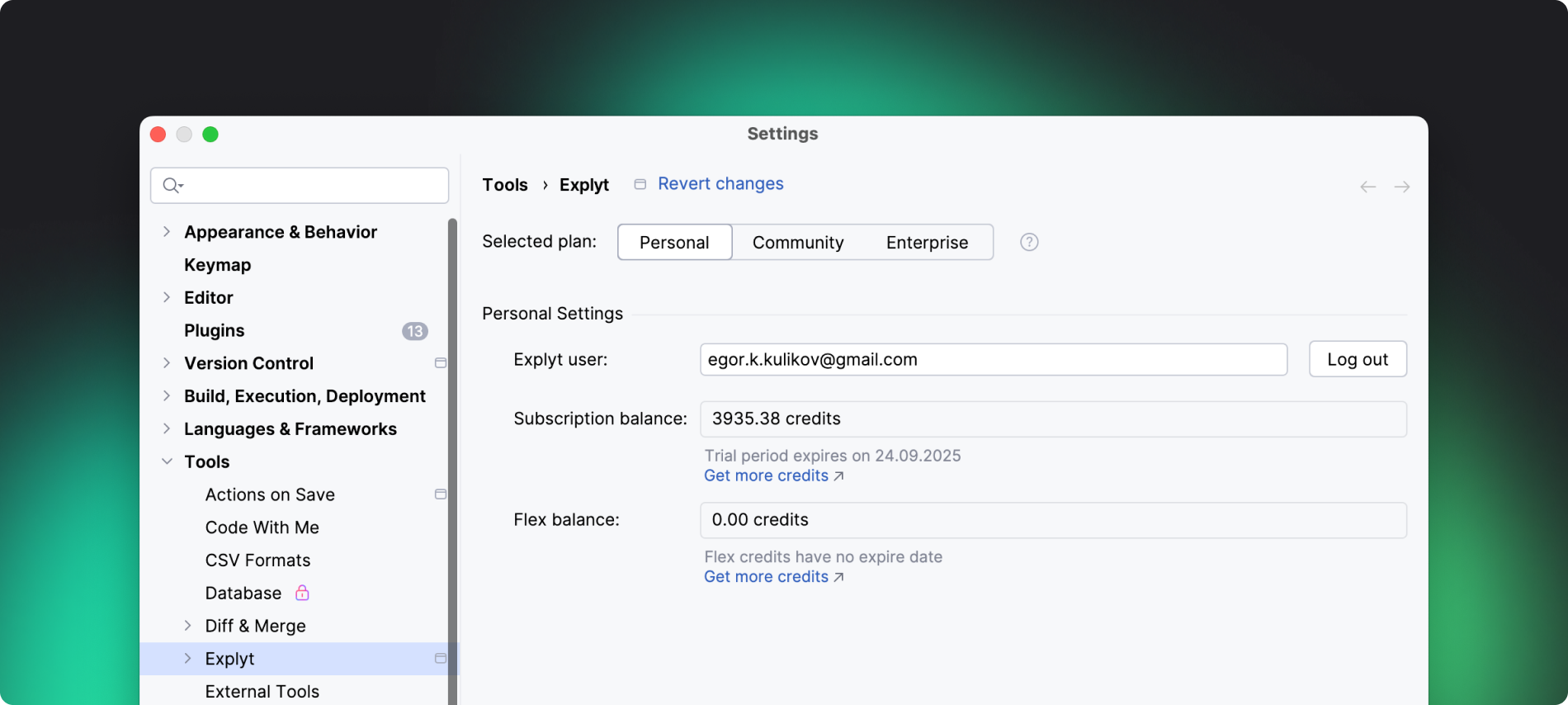Click project-level icon beside Version Control

pos(440,363)
